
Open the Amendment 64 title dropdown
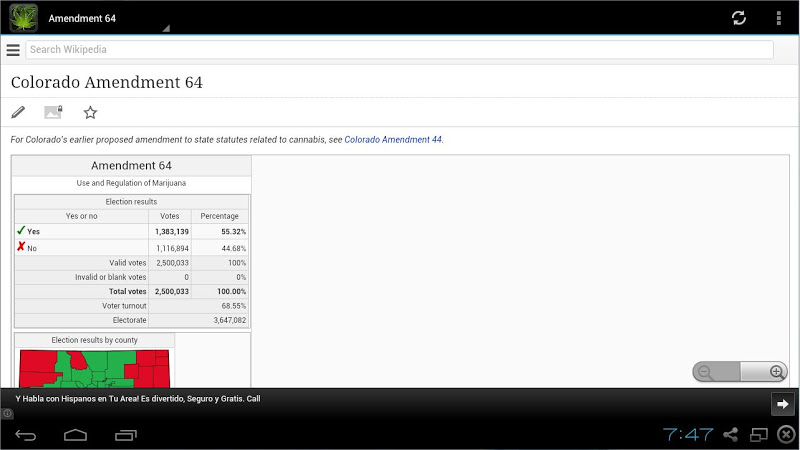point(108,18)
